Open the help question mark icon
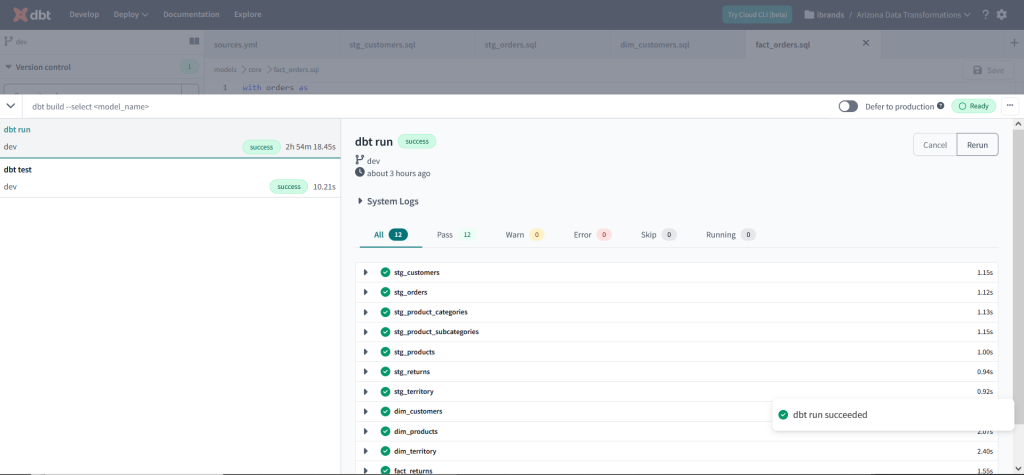Viewport: 1024px width, 475px height. 986,15
